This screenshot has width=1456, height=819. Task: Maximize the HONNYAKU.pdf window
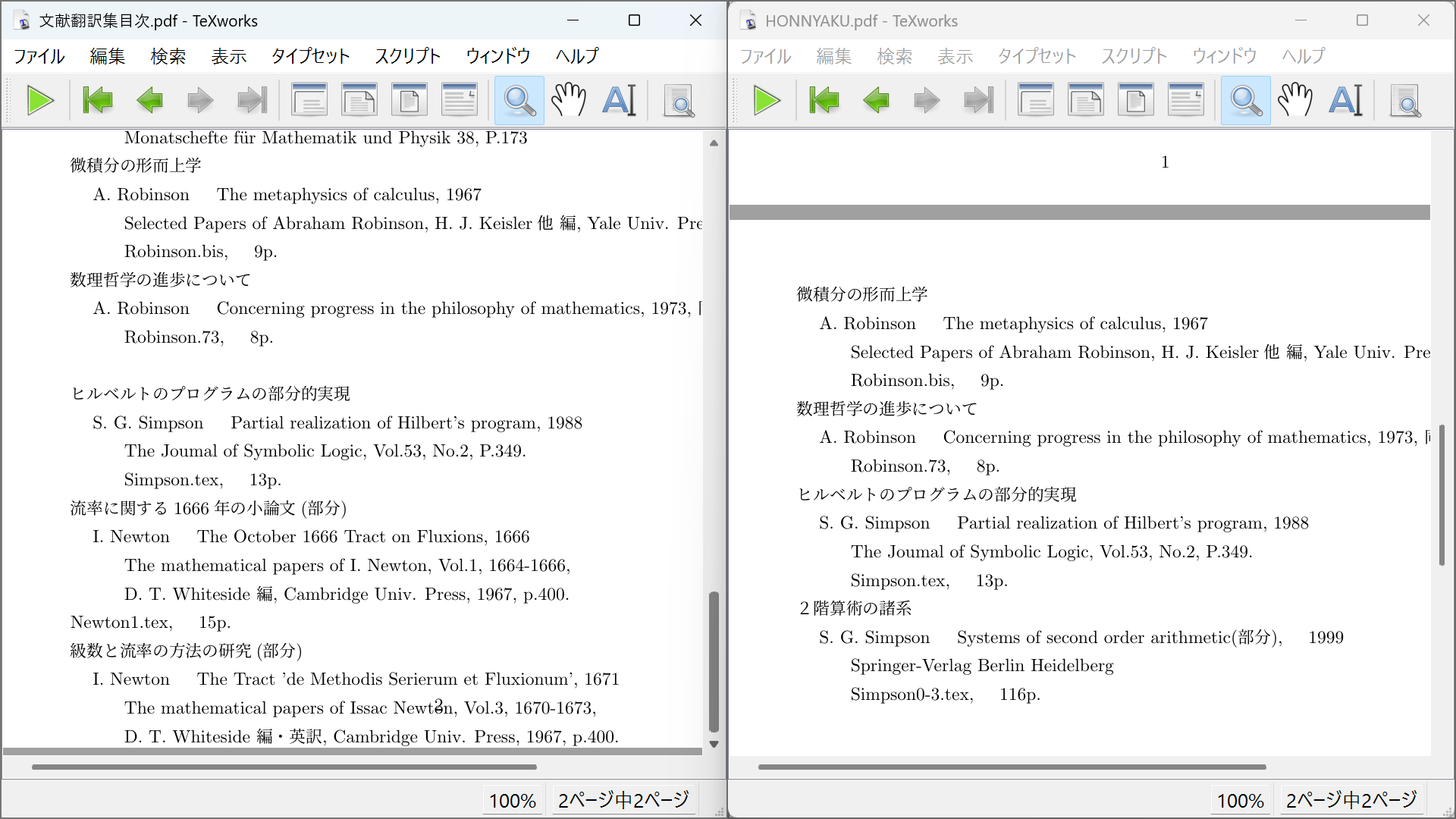click(x=1362, y=20)
